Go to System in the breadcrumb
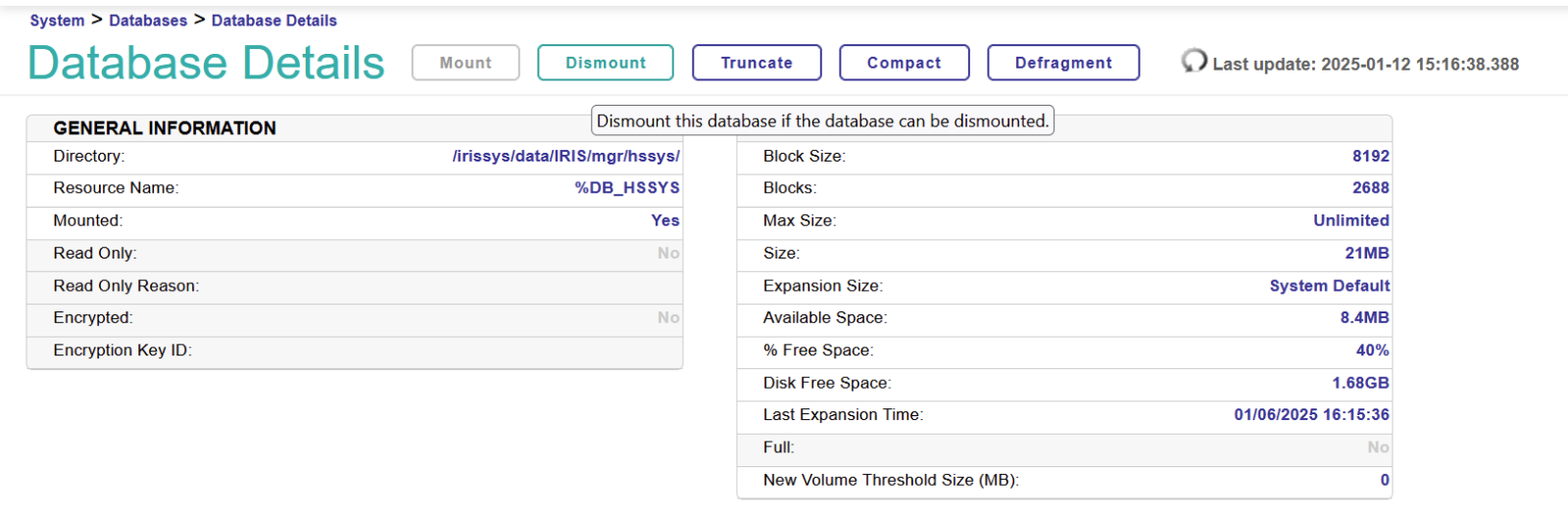1568x520 pixels. coord(57,21)
